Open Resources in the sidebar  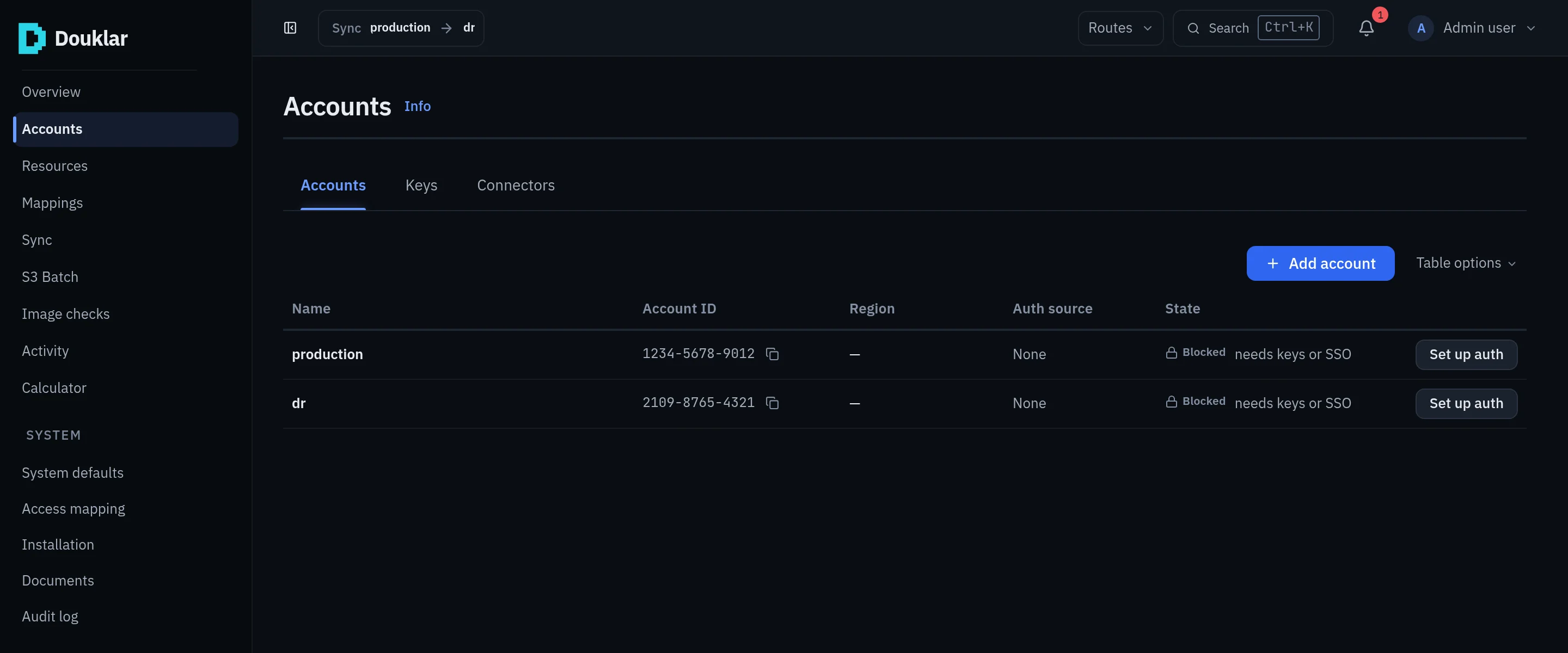click(55, 165)
